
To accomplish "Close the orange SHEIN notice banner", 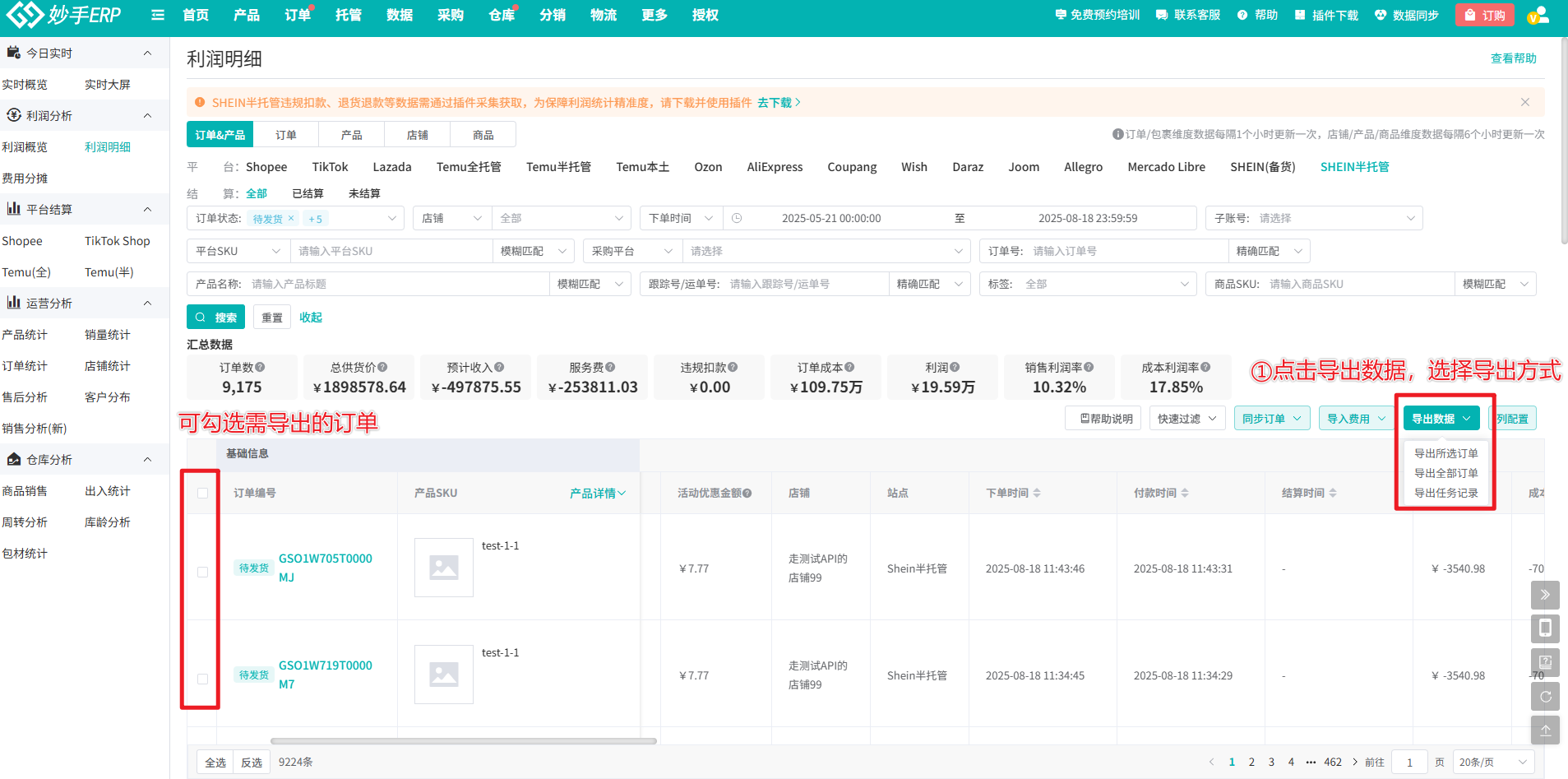I will click(x=1525, y=102).
